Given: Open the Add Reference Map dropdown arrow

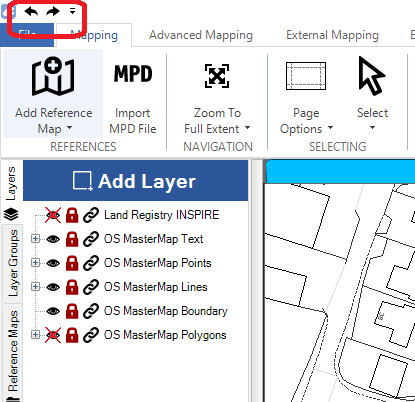Looking at the screenshot, I should click(x=69, y=128).
